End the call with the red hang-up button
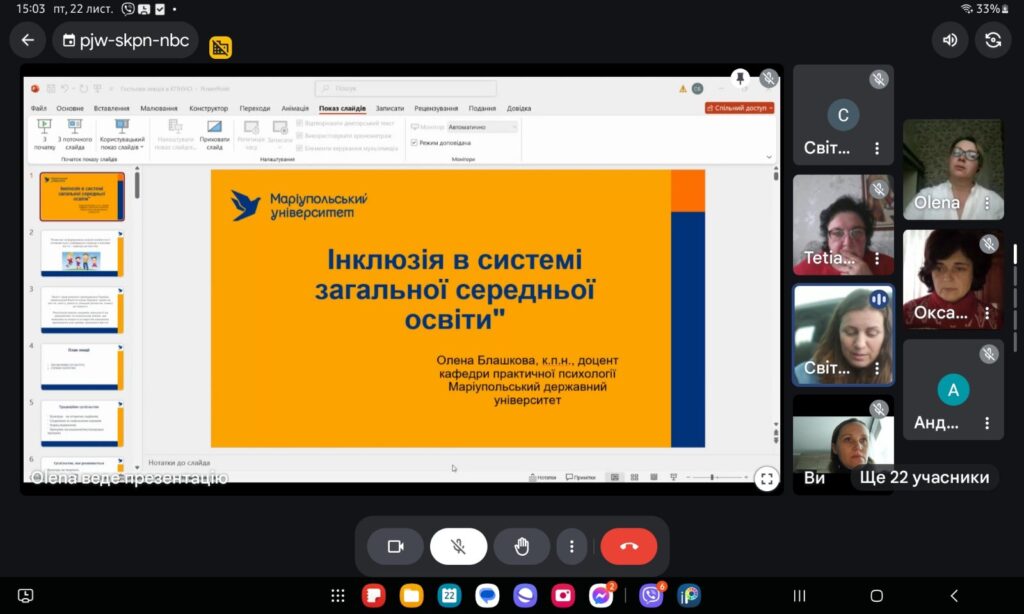1024x614 pixels. click(x=628, y=546)
